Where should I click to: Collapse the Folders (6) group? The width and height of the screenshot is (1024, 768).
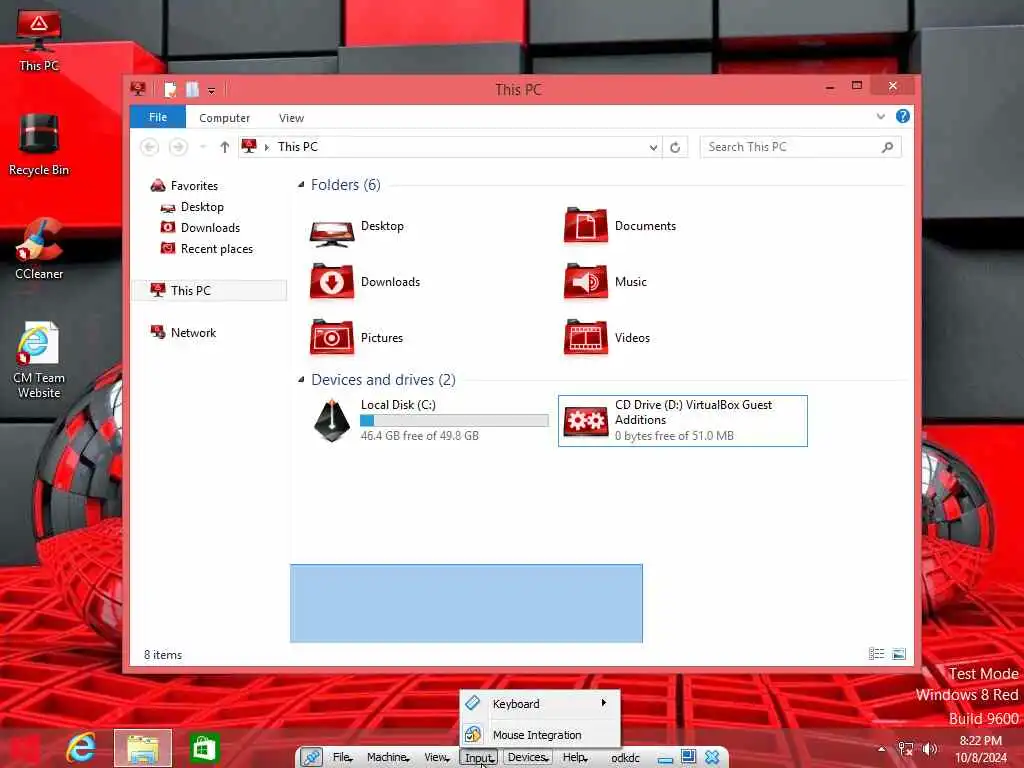pos(301,185)
